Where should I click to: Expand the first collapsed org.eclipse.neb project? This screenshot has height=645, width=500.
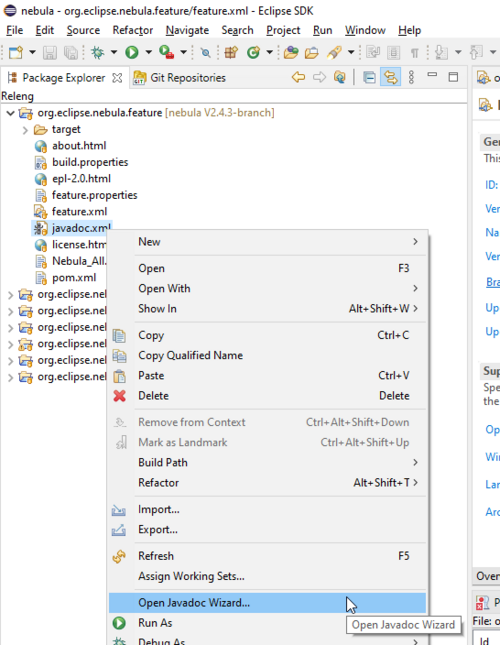(x=10, y=295)
